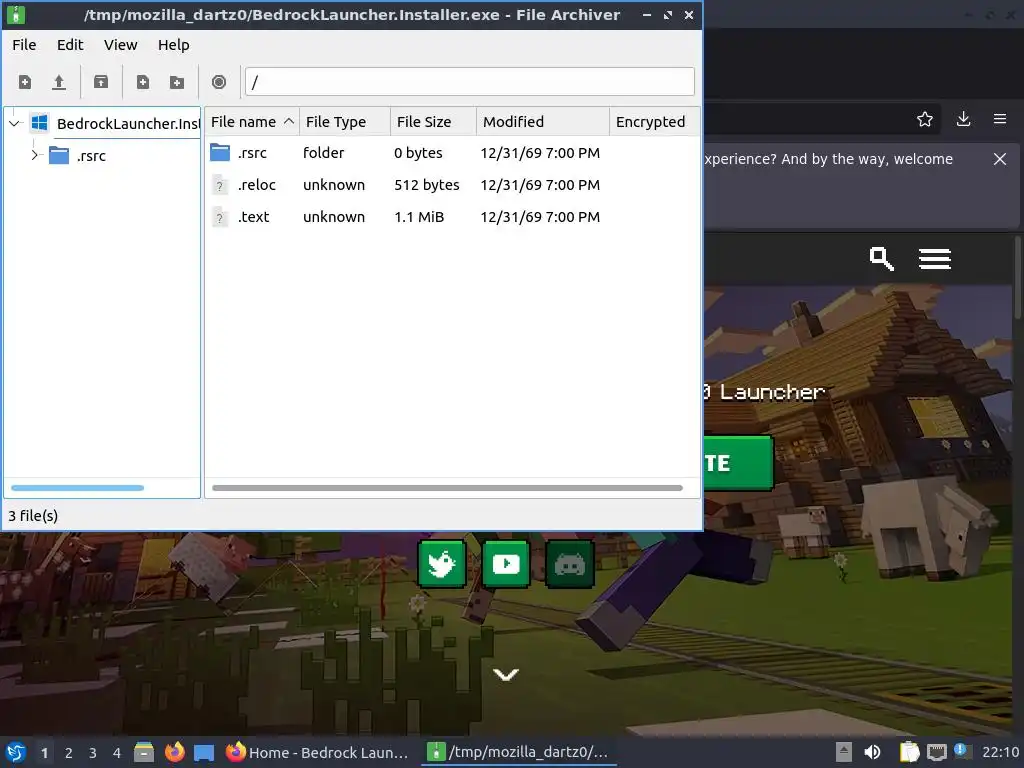The width and height of the screenshot is (1024, 768).
Task: Bookmark page with Firefox star icon
Action: click(925, 120)
